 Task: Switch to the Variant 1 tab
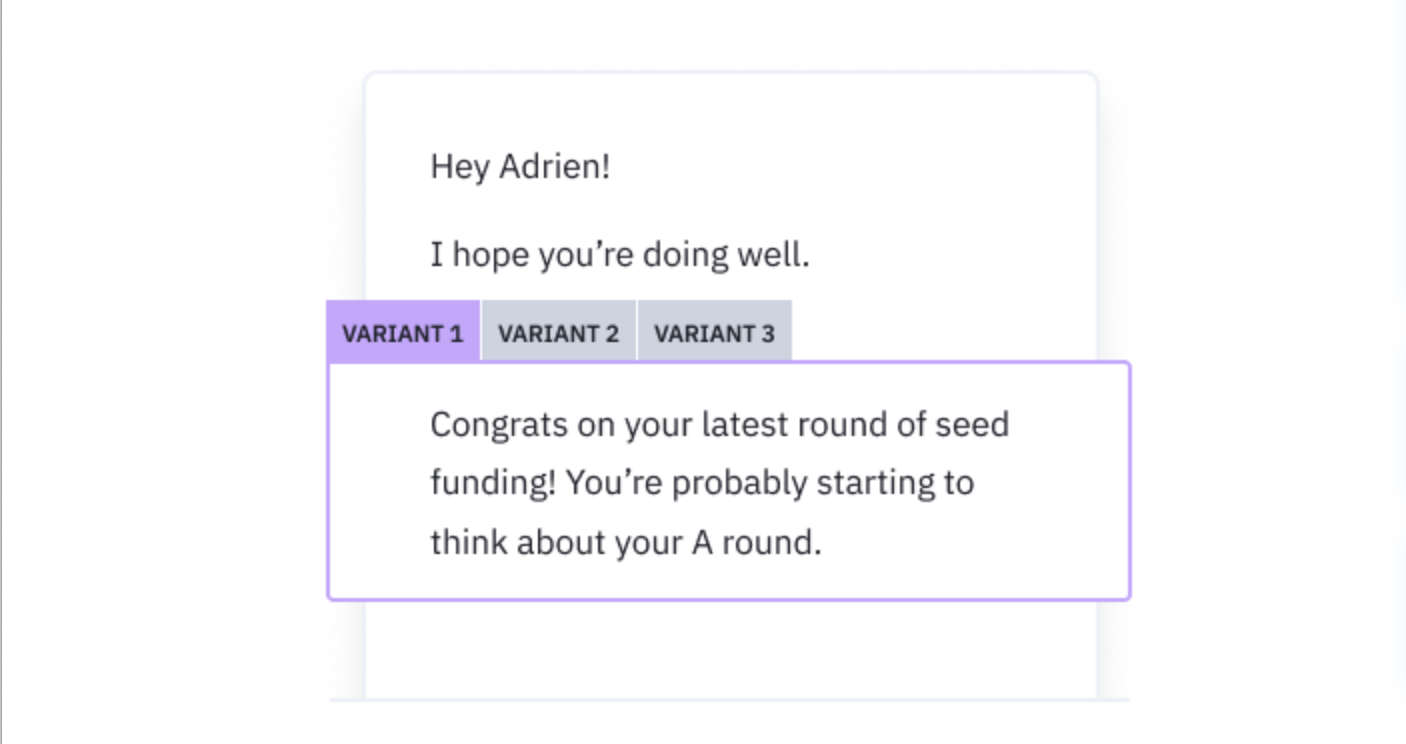[x=403, y=332]
